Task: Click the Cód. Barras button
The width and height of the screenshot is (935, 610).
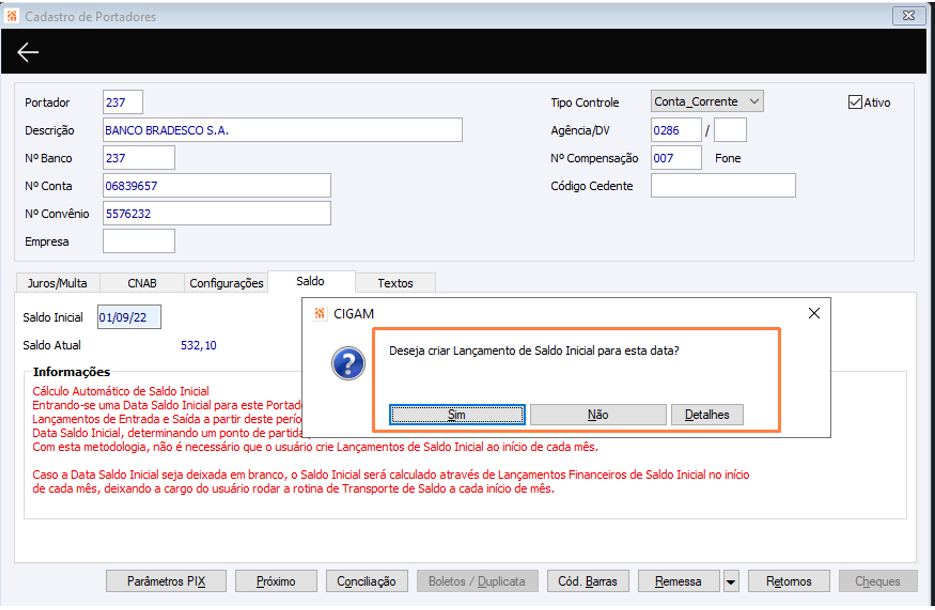Action: coord(588,581)
